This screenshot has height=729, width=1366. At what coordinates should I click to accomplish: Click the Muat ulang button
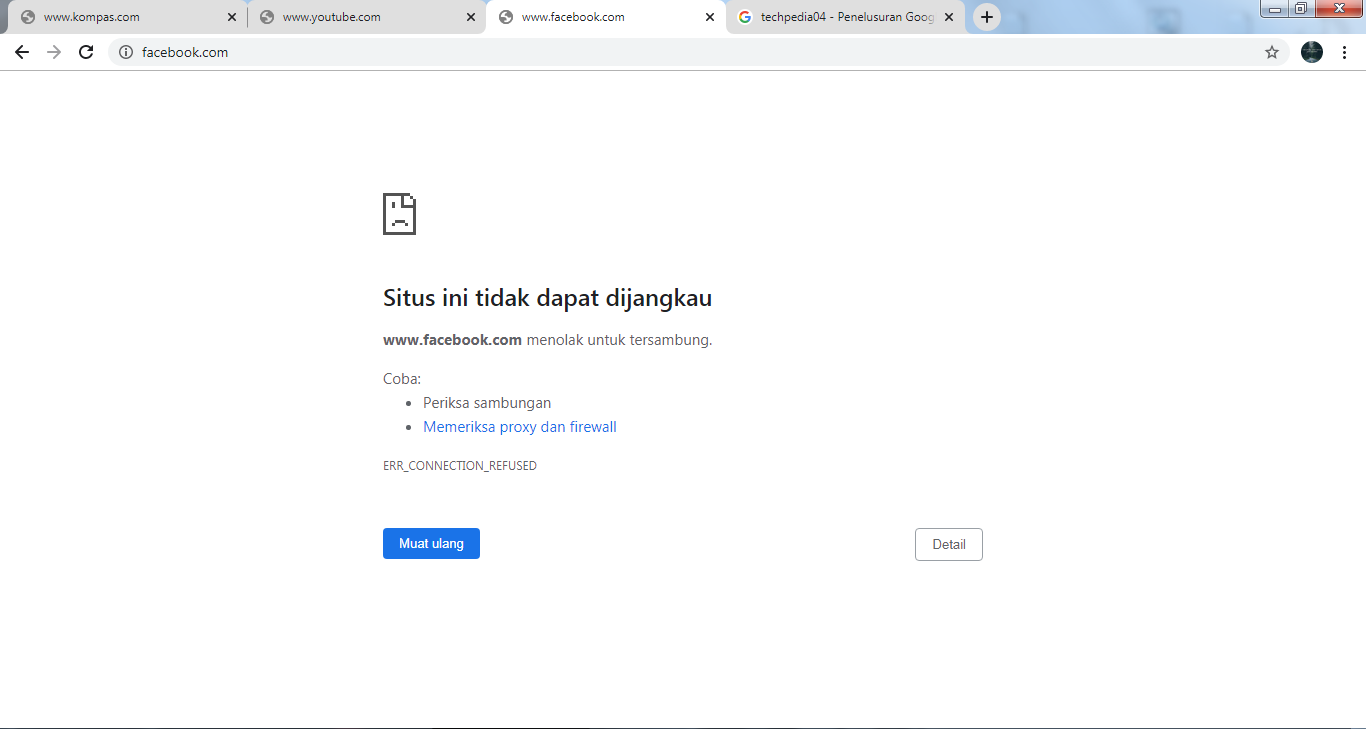(431, 544)
